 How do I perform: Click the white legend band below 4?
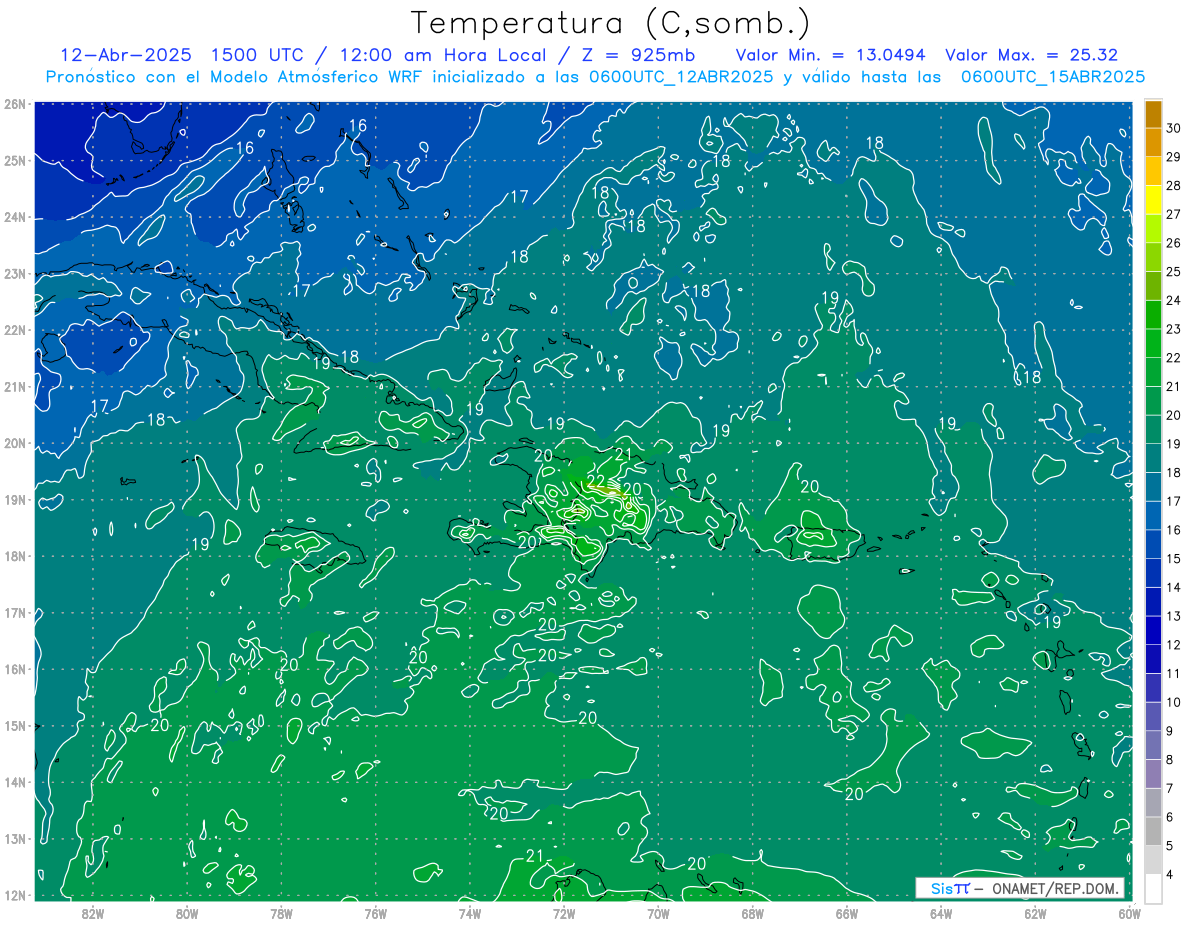pyautogui.click(x=1153, y=888)
